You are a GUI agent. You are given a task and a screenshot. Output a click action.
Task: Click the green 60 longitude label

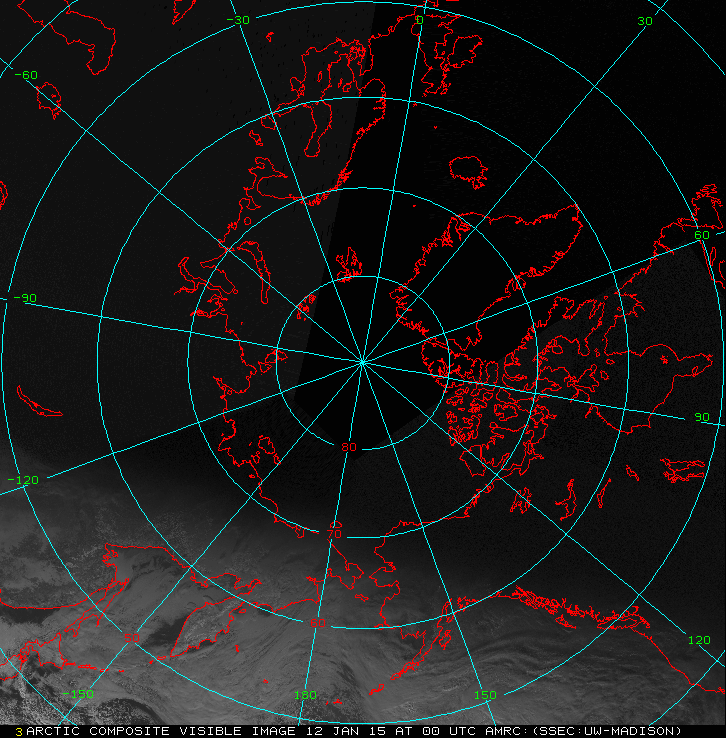point(702,235)
